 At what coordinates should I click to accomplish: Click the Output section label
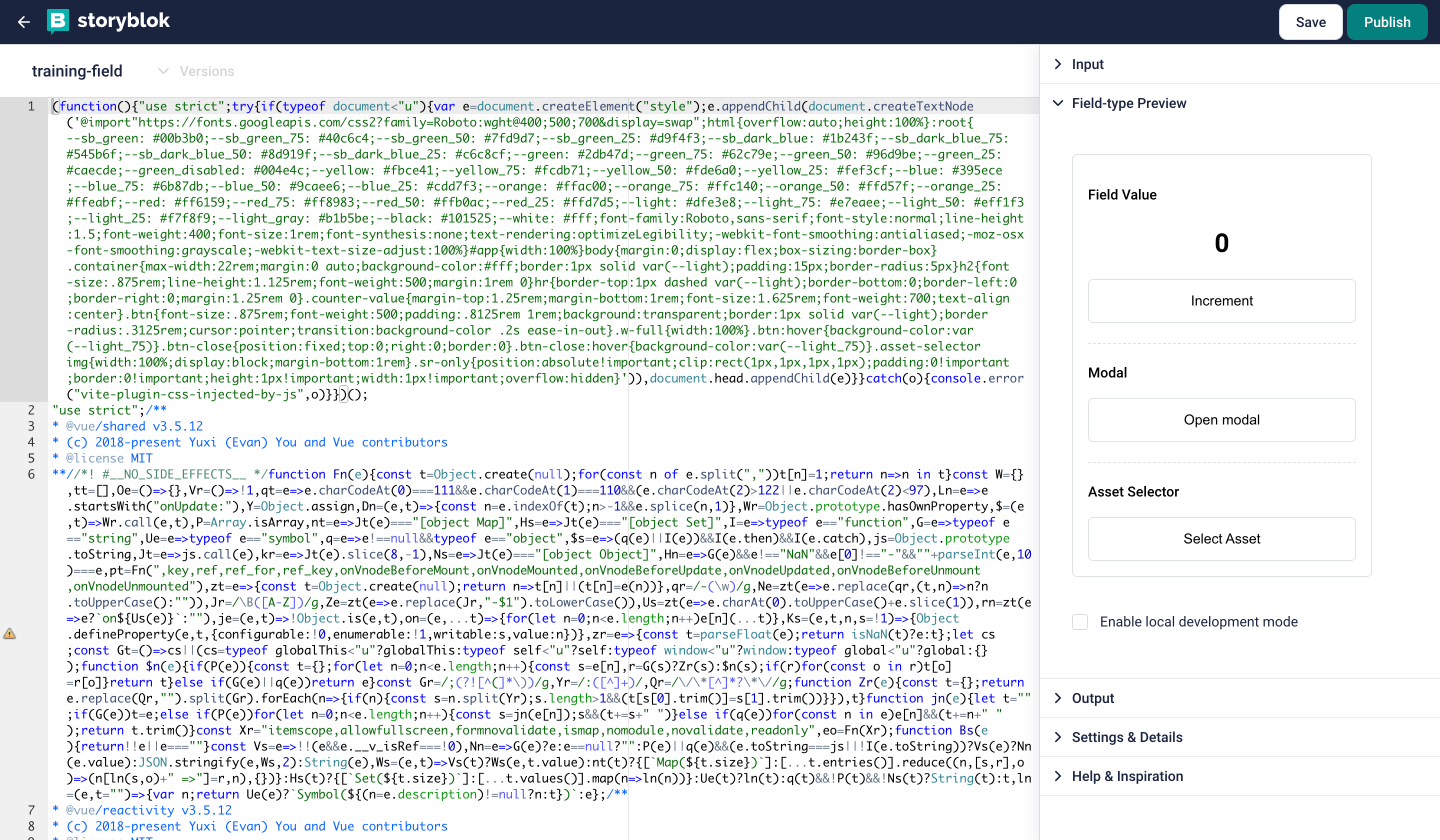coord(1092,698)
